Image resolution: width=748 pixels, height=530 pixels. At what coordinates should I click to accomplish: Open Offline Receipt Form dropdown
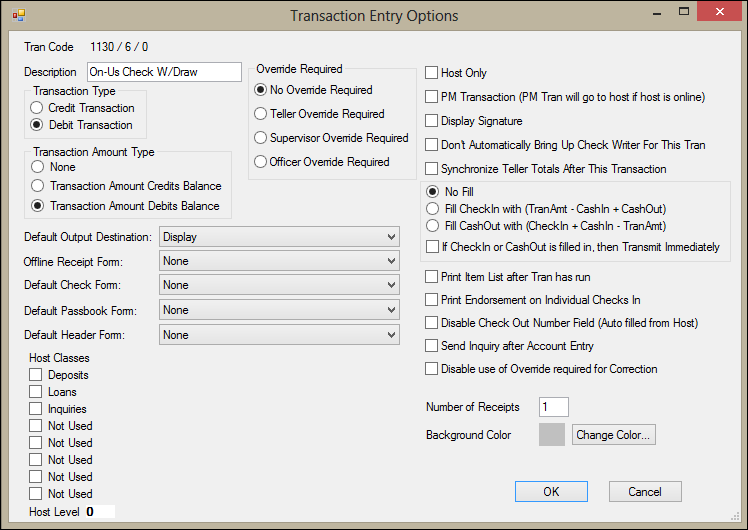[x=279, y=261]
